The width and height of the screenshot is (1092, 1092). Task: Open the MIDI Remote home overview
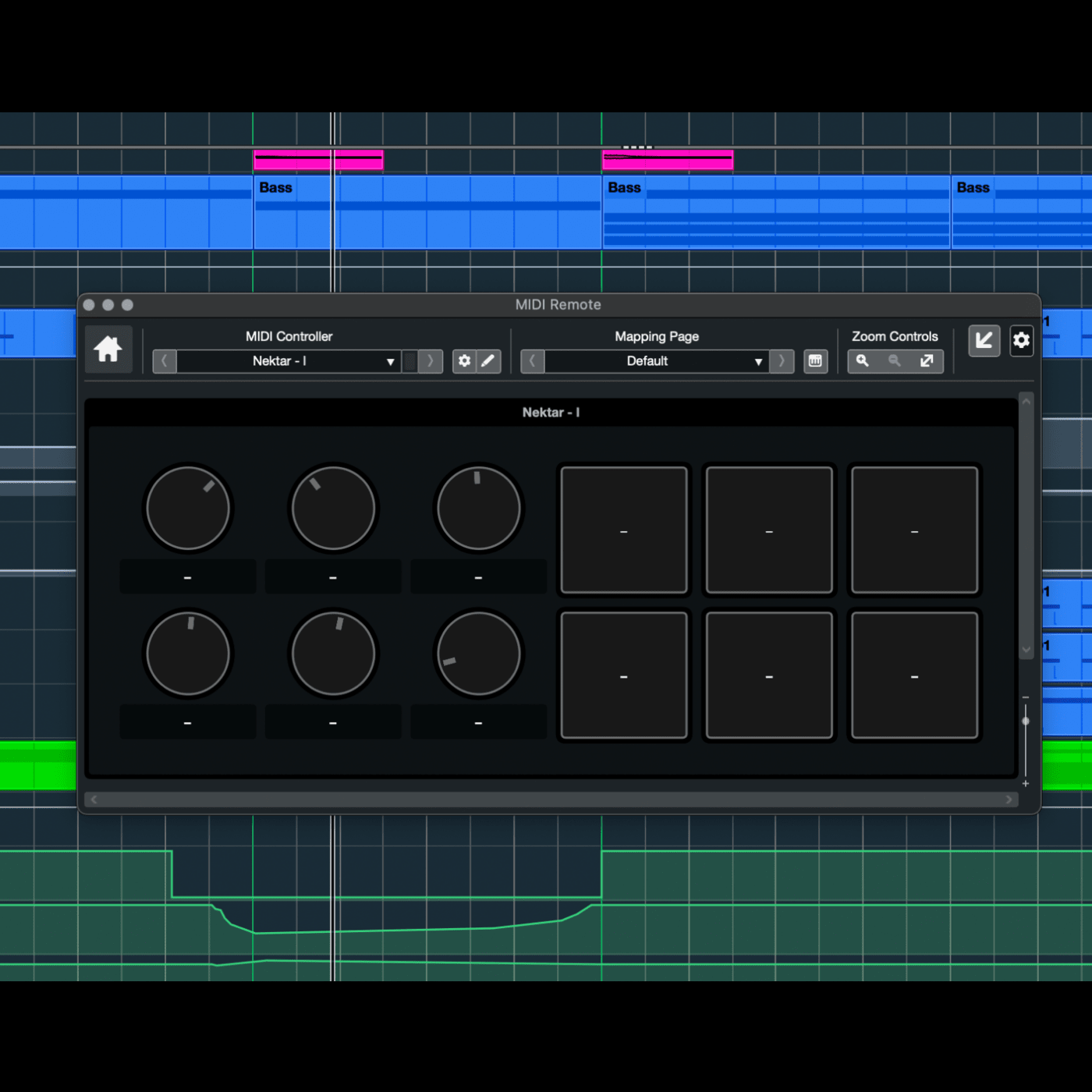point(108,349)
